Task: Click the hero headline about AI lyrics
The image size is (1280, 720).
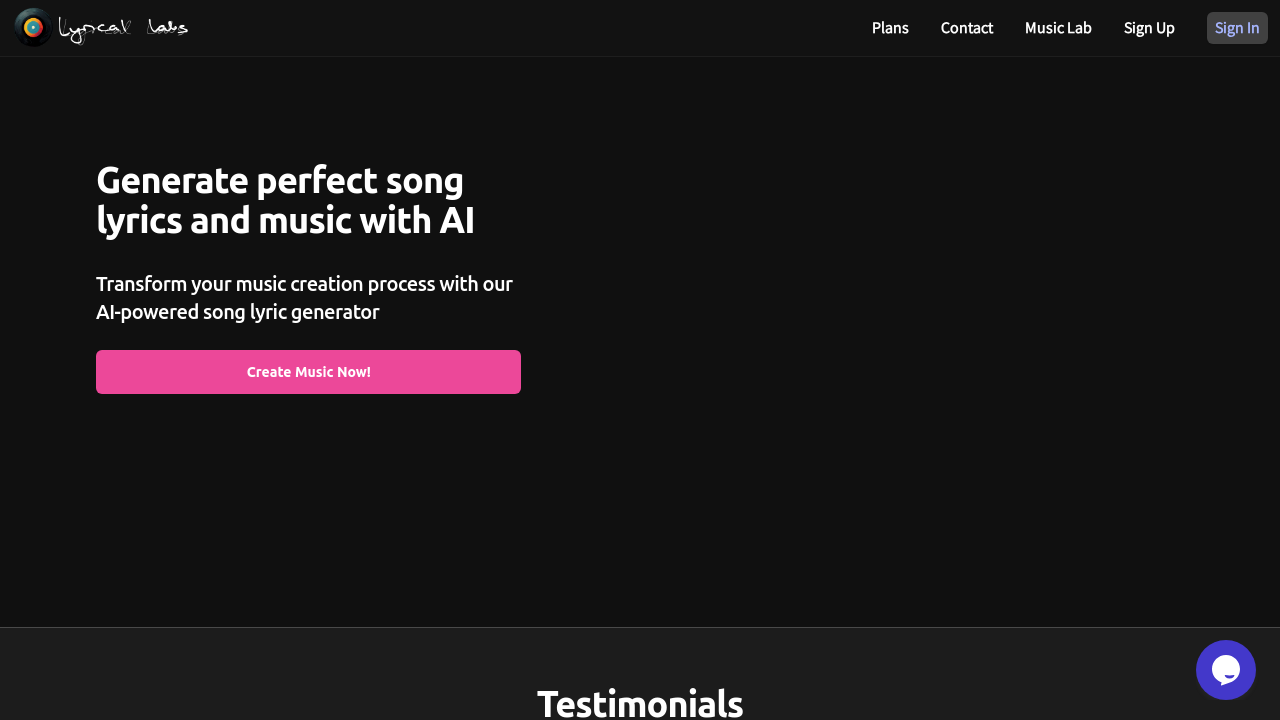Action: [x=286, y=200]
